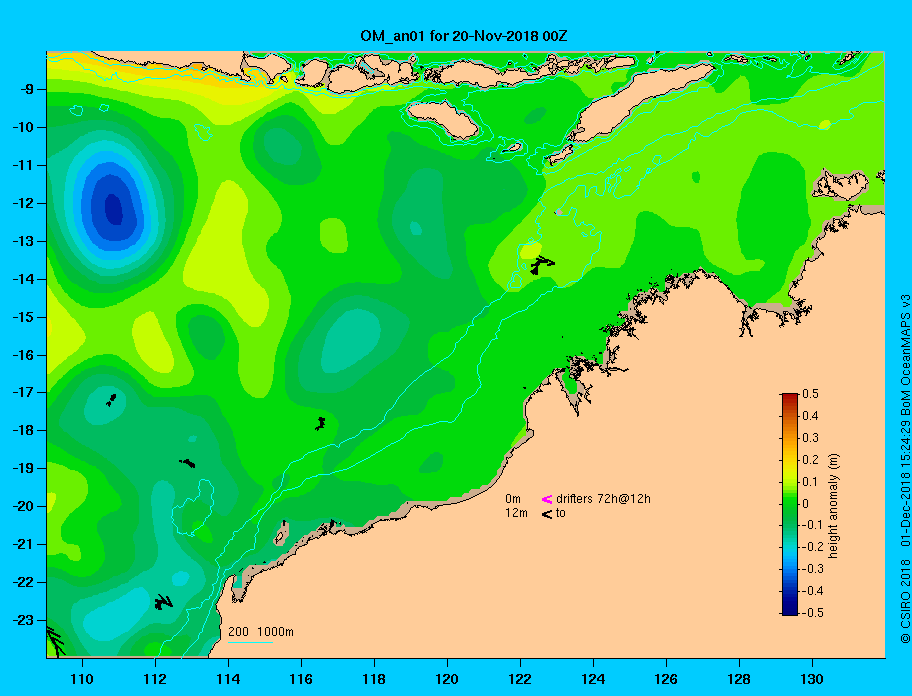Click the black drifter track near 122.7E, 13.6S
The height and width of the screenshot is (696, 912).
pos(542,265)
